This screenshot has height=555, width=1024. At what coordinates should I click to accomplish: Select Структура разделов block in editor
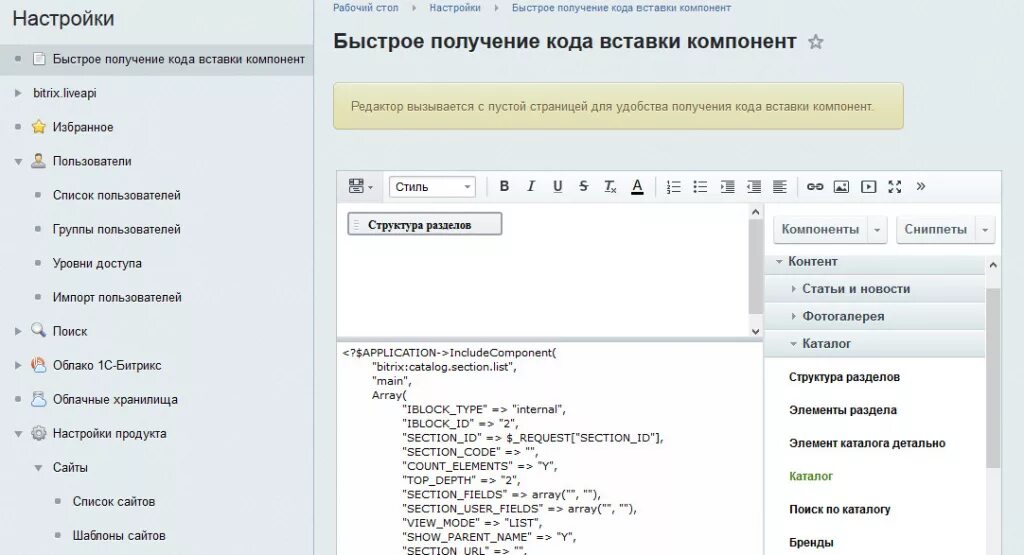point(424,225)
